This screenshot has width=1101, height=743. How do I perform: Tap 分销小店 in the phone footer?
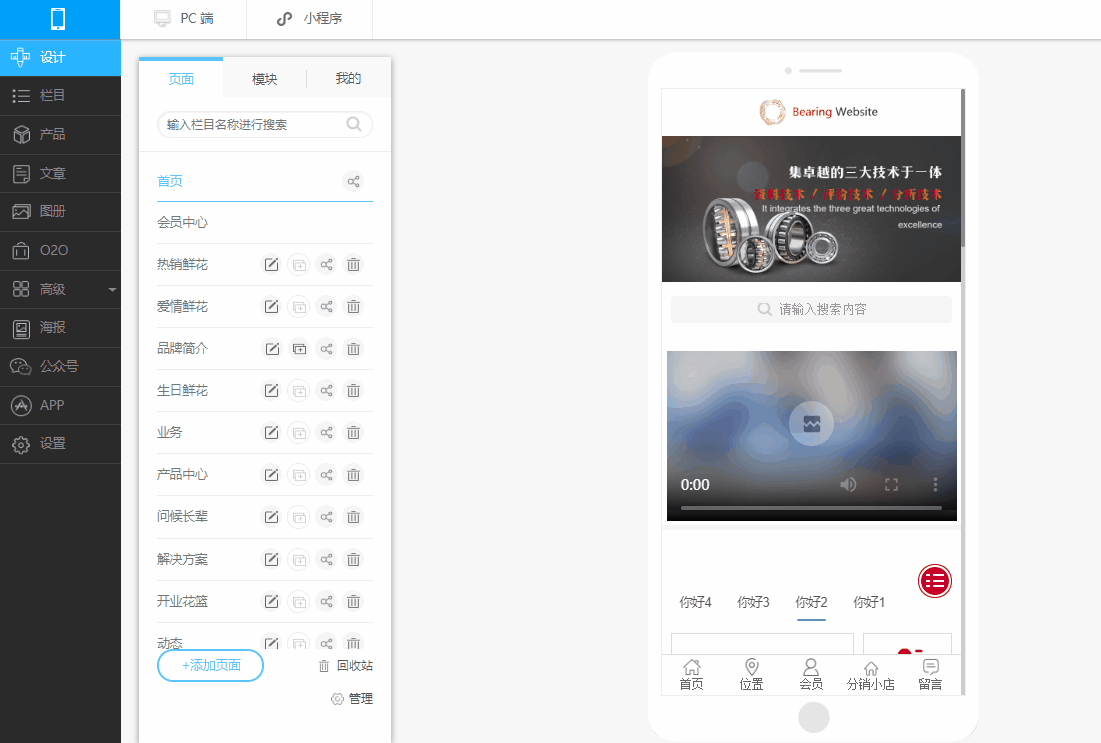871,675
